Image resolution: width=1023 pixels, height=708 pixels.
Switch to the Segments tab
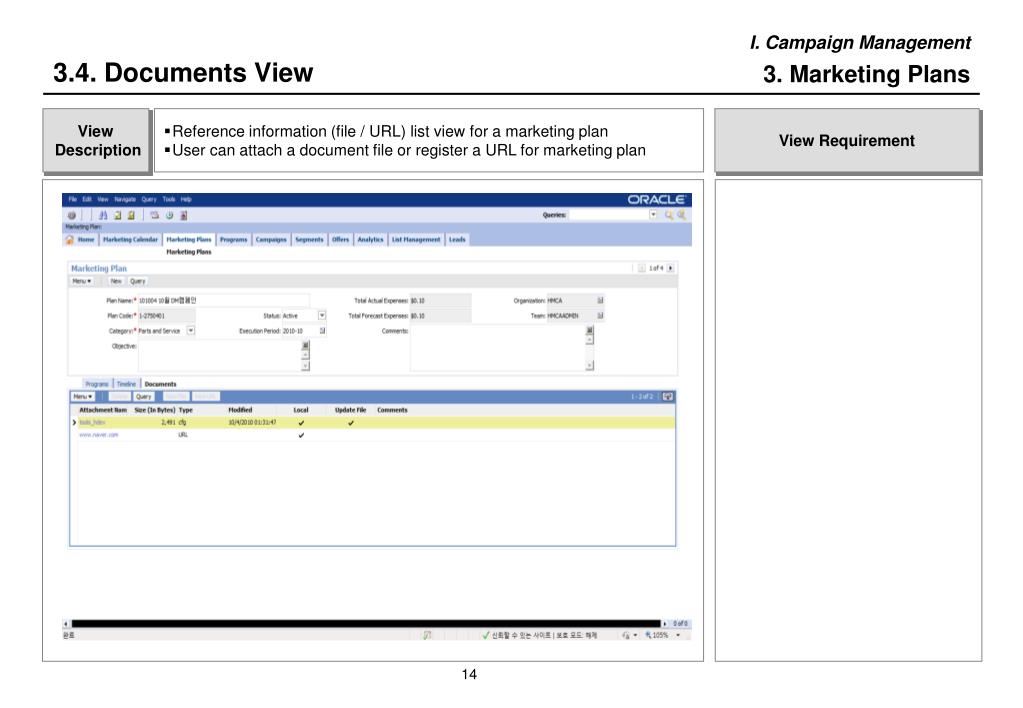pyautogui.click(x=309, y=240)
